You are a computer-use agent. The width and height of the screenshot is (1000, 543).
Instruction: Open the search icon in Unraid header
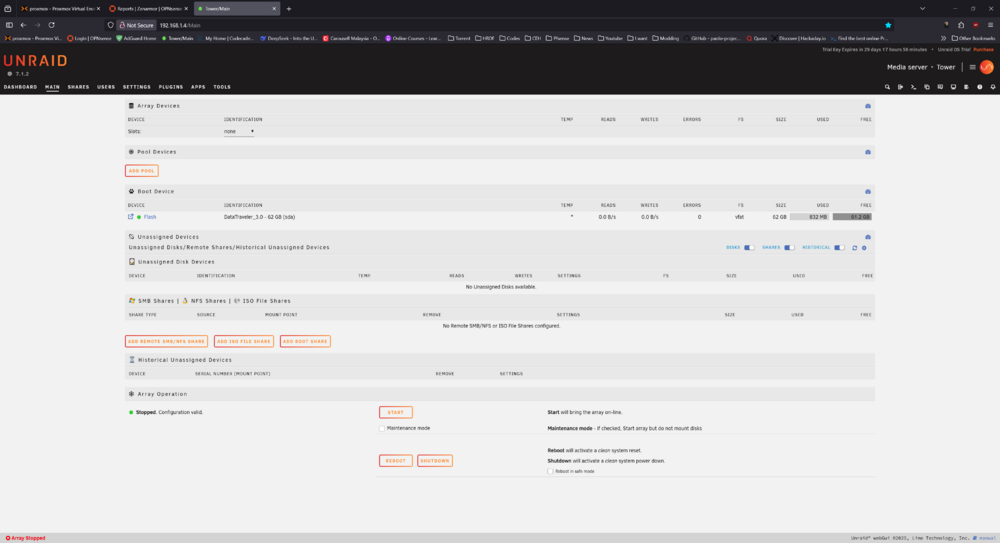click(x=887, y=87)
